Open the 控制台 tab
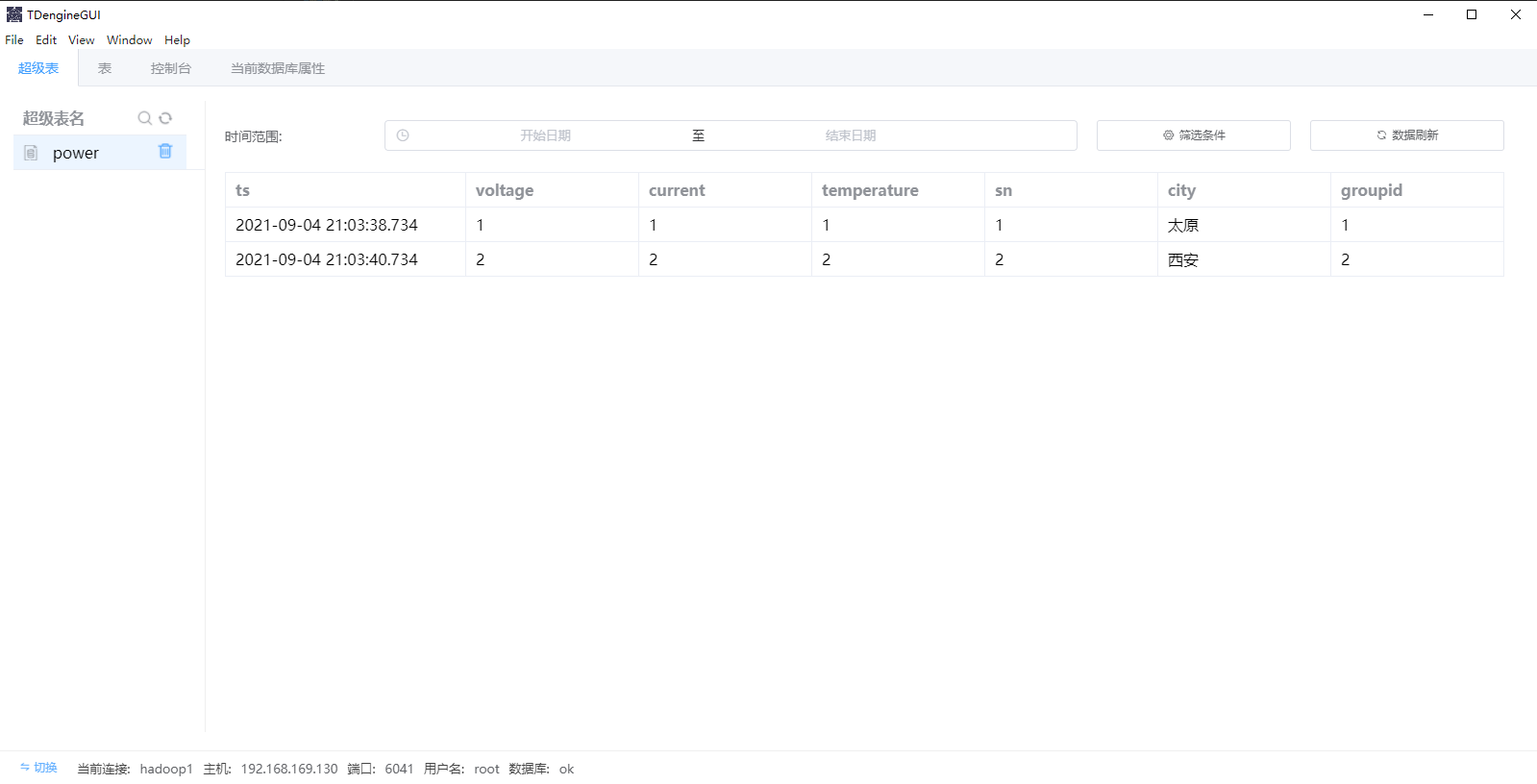Image resolution: width=1537 pixels, height=784 pixels. click(x=171, y=68)
